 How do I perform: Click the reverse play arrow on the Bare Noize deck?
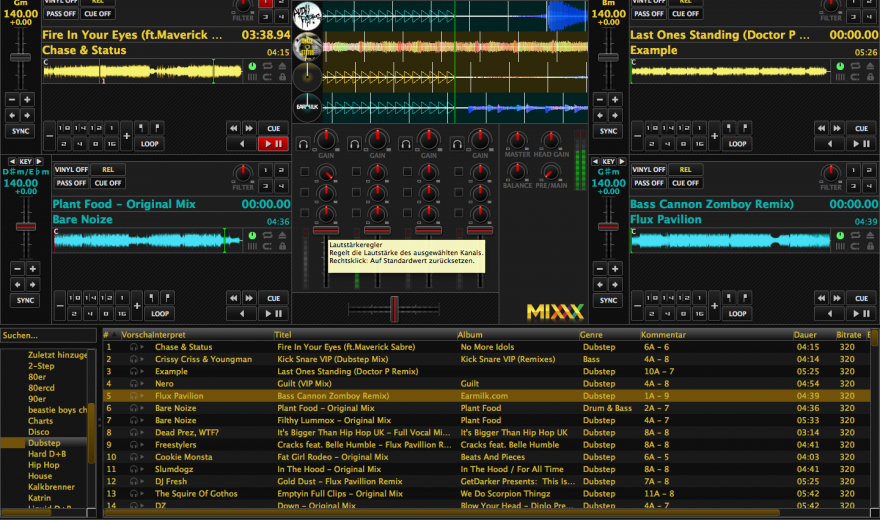243,314
